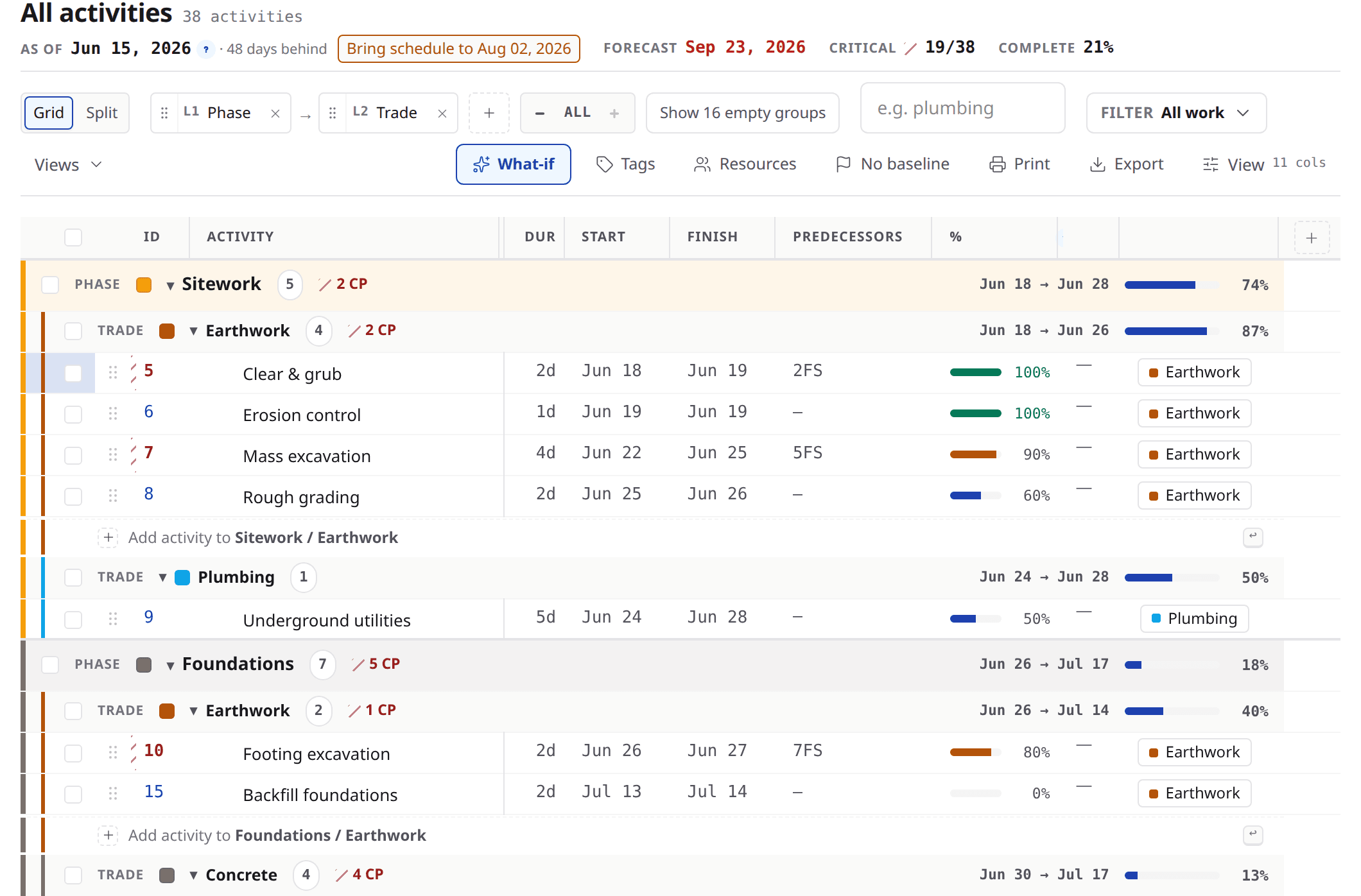Collapse the Plumbing trade group
Image resolution: width=1361 pixels, height=896 pixels.
click(163, 578)
